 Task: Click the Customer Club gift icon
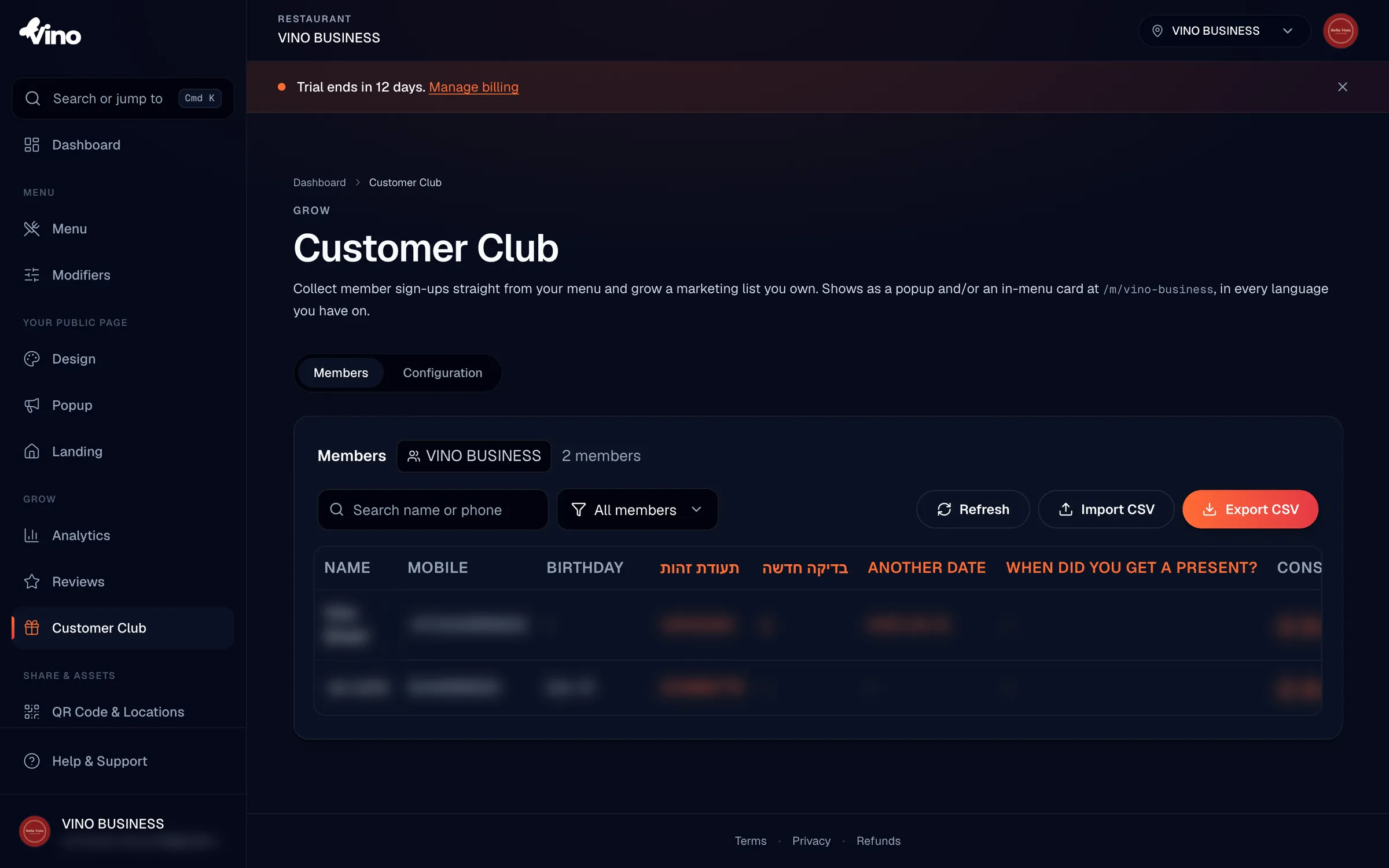tap(32, 628)
